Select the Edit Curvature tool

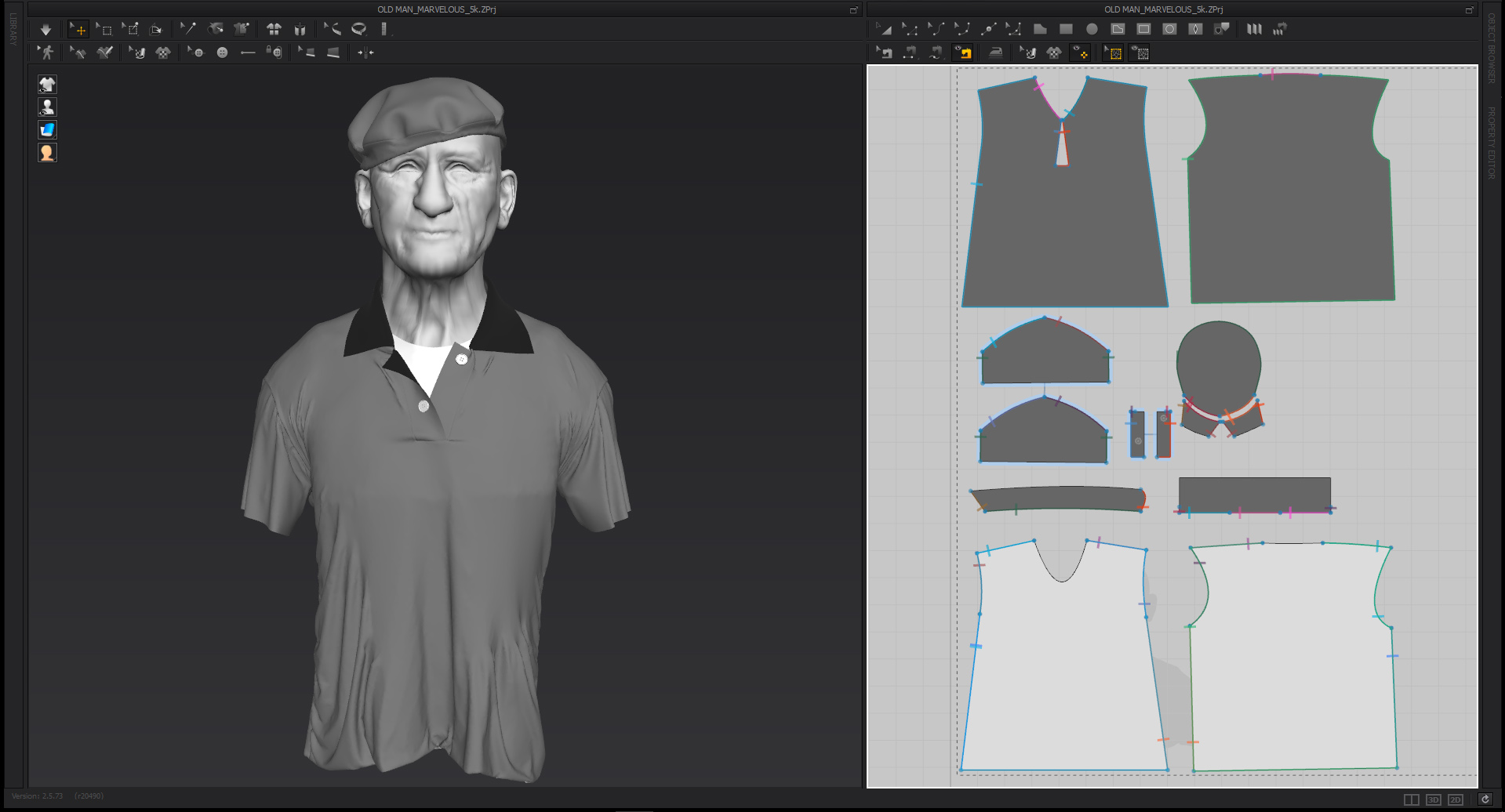pos(935,29)
